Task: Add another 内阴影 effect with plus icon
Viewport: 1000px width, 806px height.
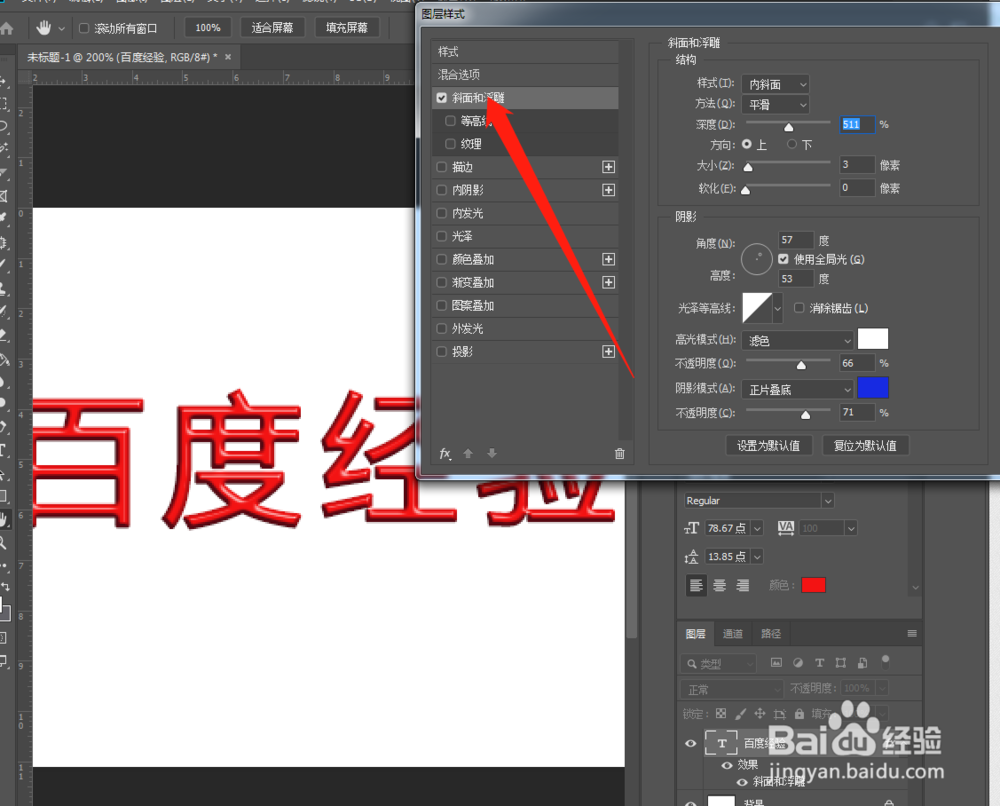Action: (608, 190)
